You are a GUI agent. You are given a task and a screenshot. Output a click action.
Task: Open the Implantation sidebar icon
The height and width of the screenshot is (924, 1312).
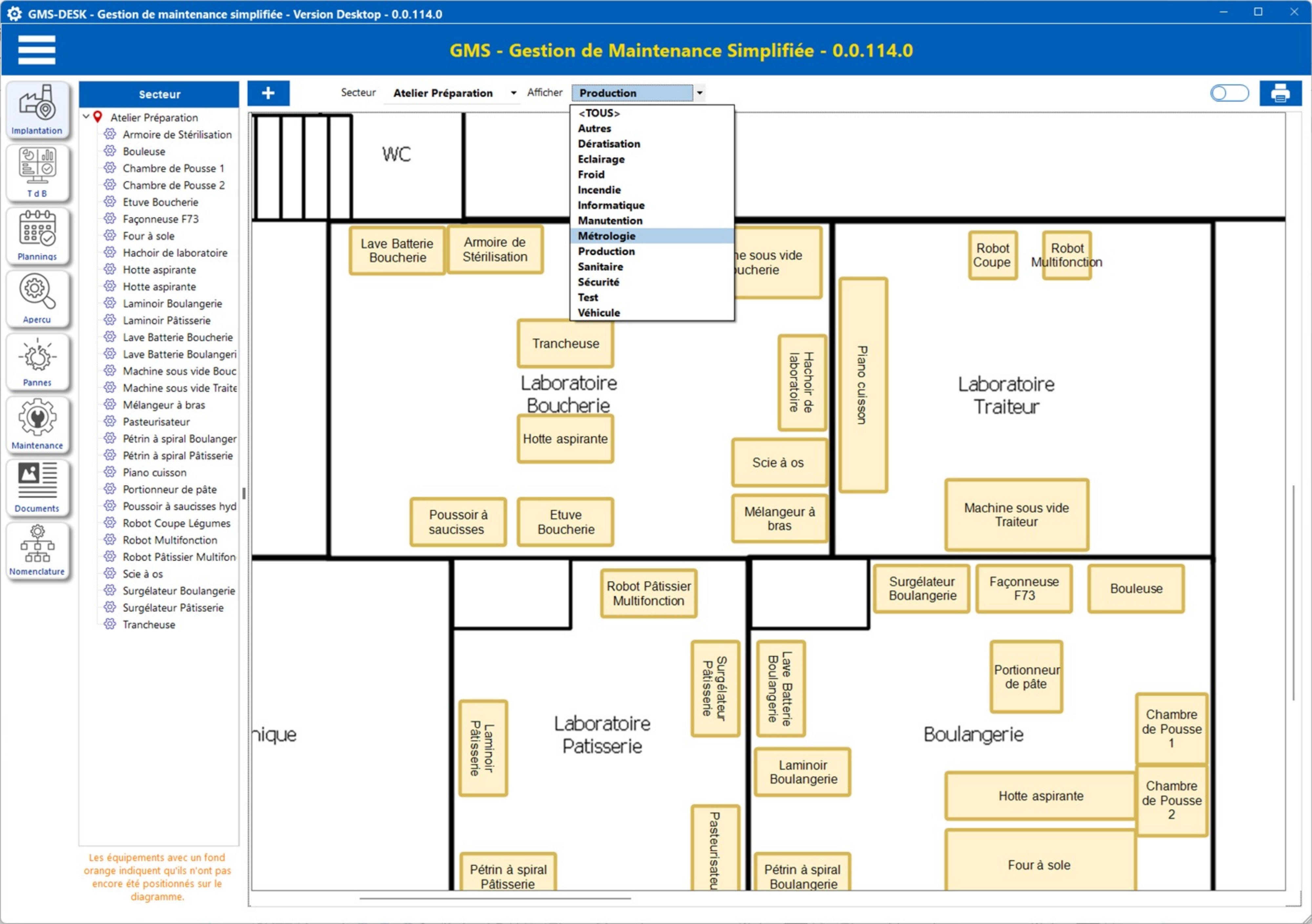37,110
